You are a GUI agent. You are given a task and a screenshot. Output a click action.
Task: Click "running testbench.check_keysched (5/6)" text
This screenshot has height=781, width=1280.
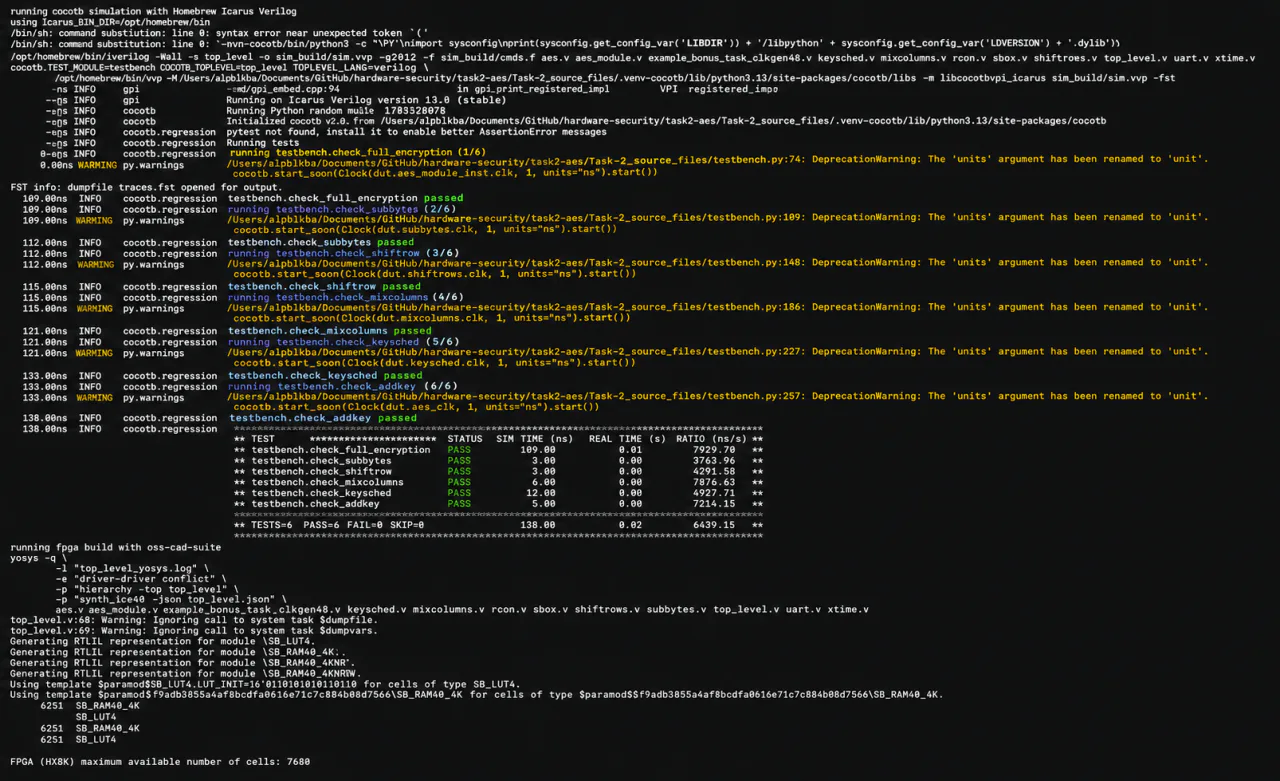[x=343, y=342]
